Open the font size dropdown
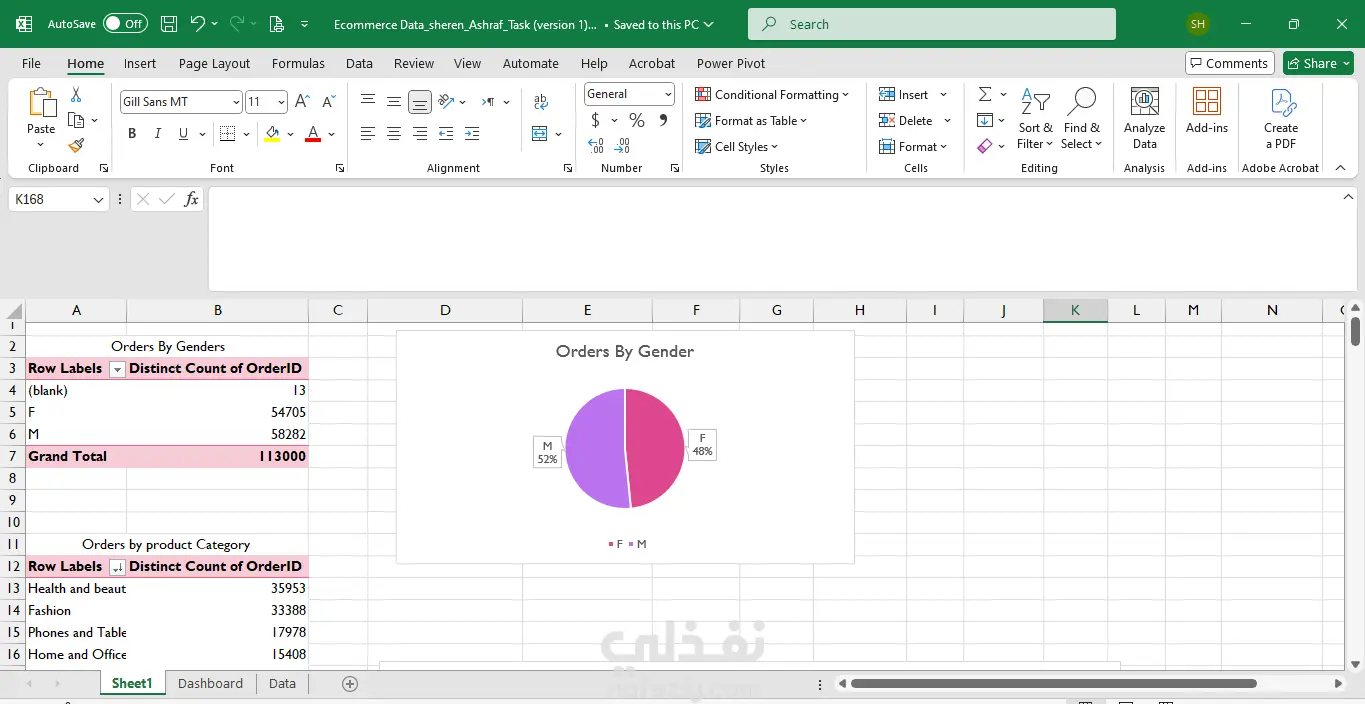 pyautogui.click(x=281, y=102)
